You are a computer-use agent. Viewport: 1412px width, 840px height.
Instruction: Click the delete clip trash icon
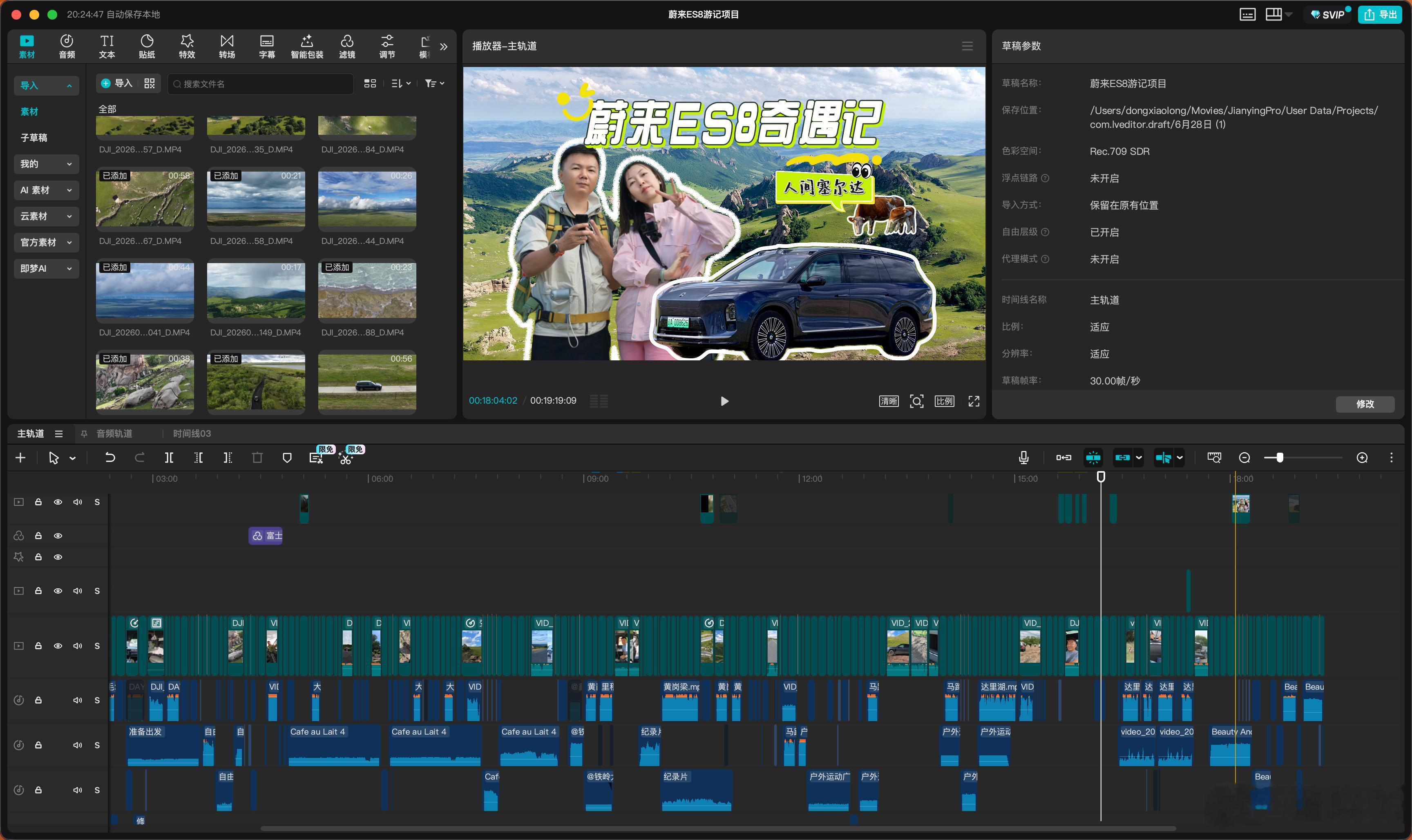[257, 457]
